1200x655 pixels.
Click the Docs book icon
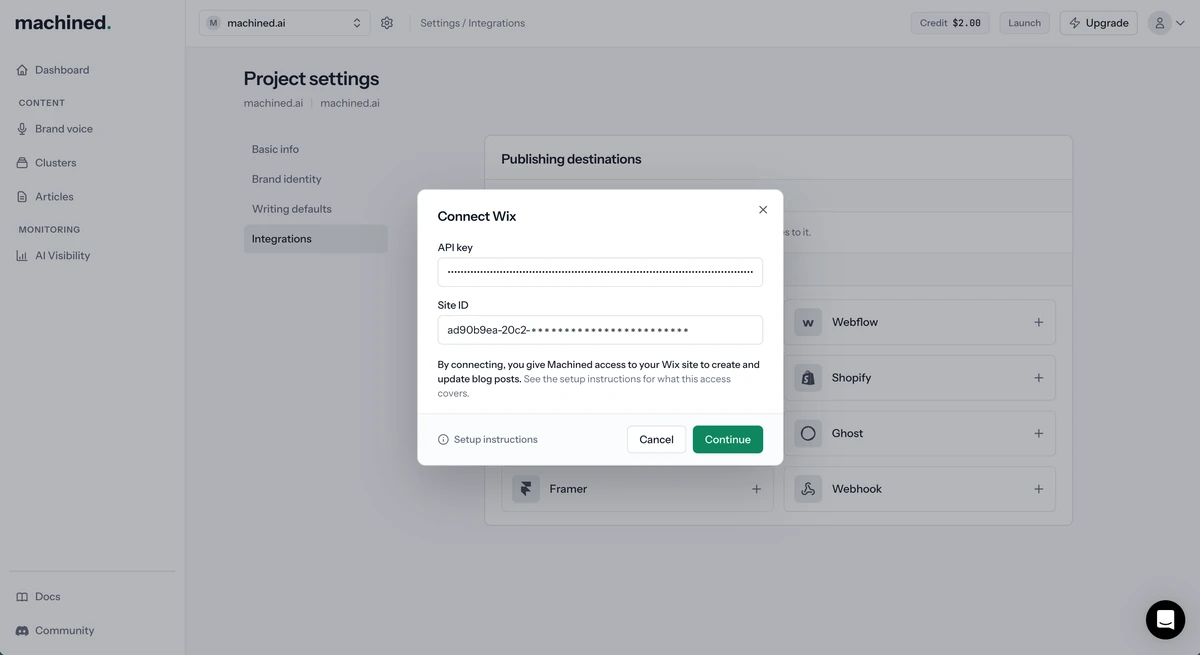click(x=22, y=597)
